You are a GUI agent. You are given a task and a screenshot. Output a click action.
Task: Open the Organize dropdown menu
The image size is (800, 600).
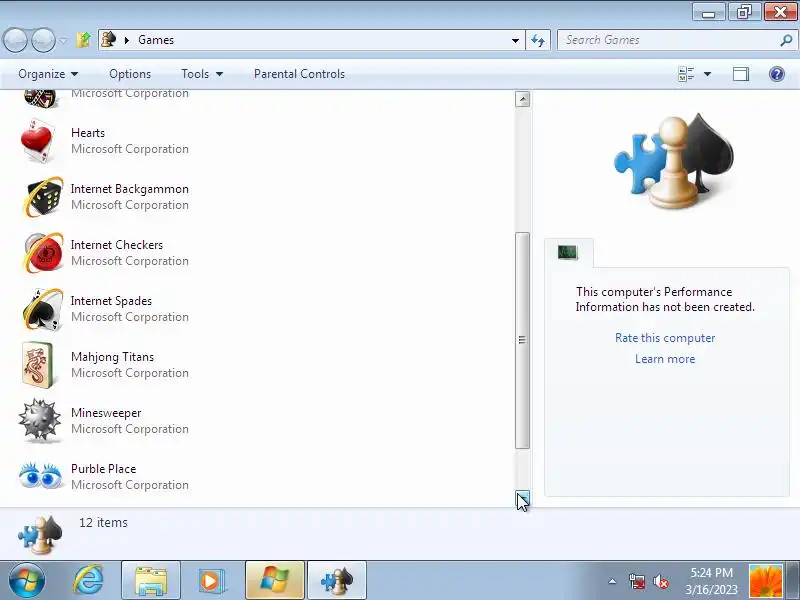tap(48, 74)
